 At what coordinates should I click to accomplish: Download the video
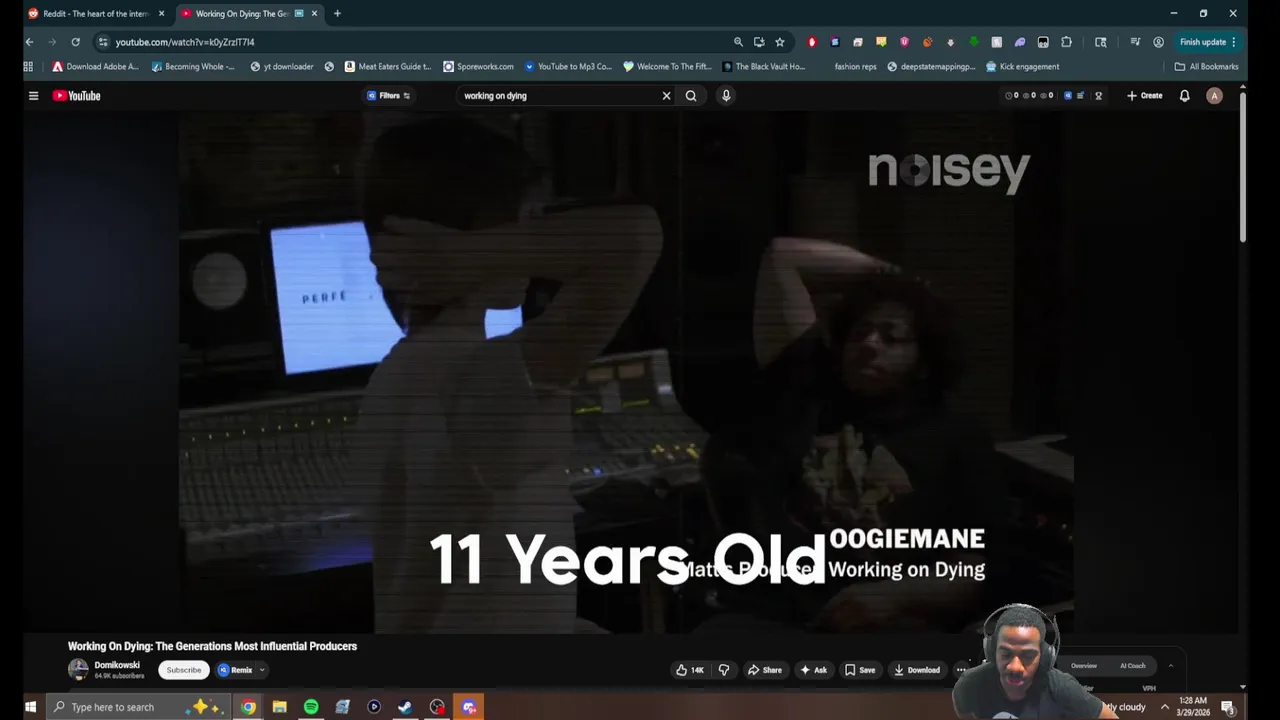pyautogui.click(x=917, y=670)
